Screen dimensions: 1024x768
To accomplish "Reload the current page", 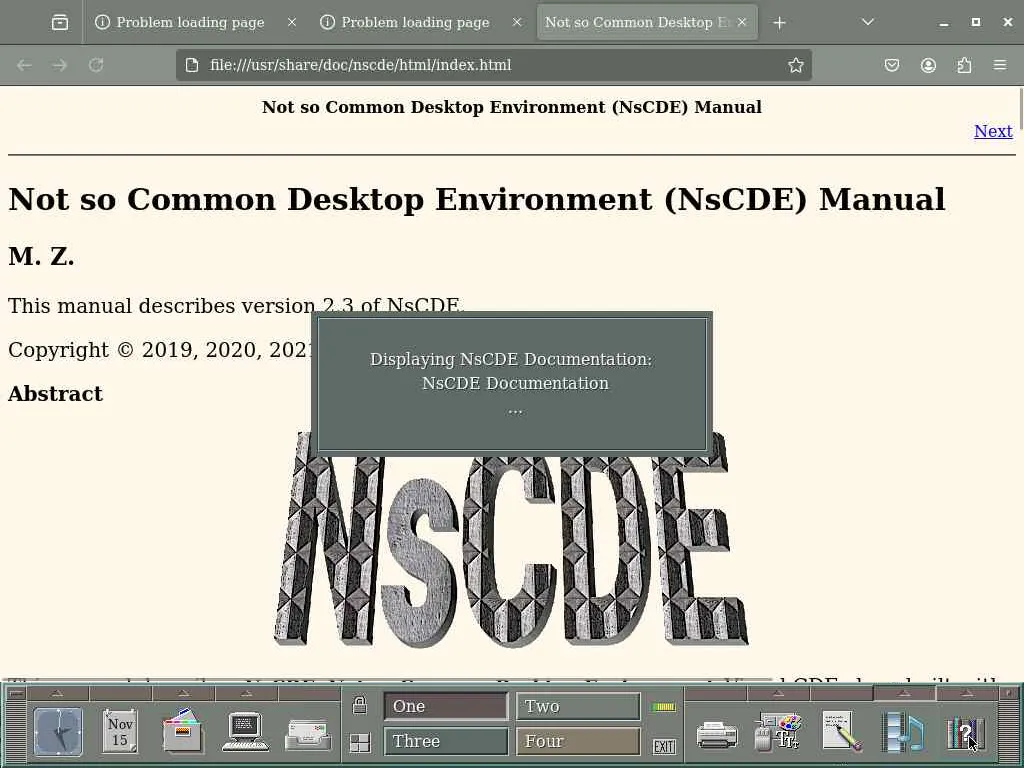I will (96, 65).
